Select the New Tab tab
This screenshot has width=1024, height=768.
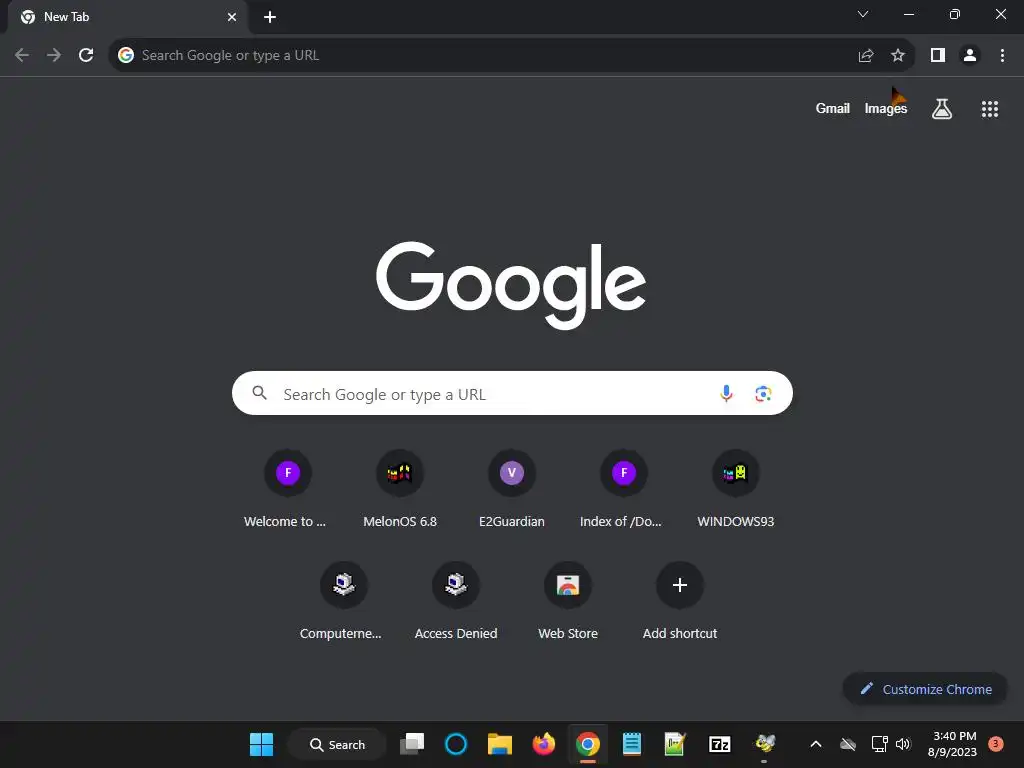pos(127,17)
